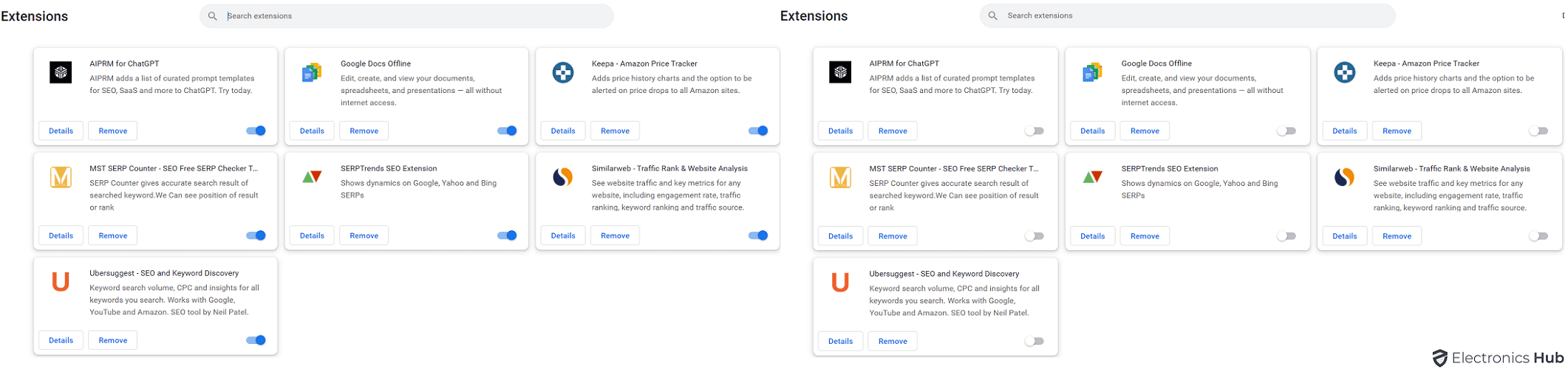Click the Electronics Hub shield logo
Image resolution: width=1568 pixels, height=369 pixels.
pyautogui.click(x=1439, y=359)
